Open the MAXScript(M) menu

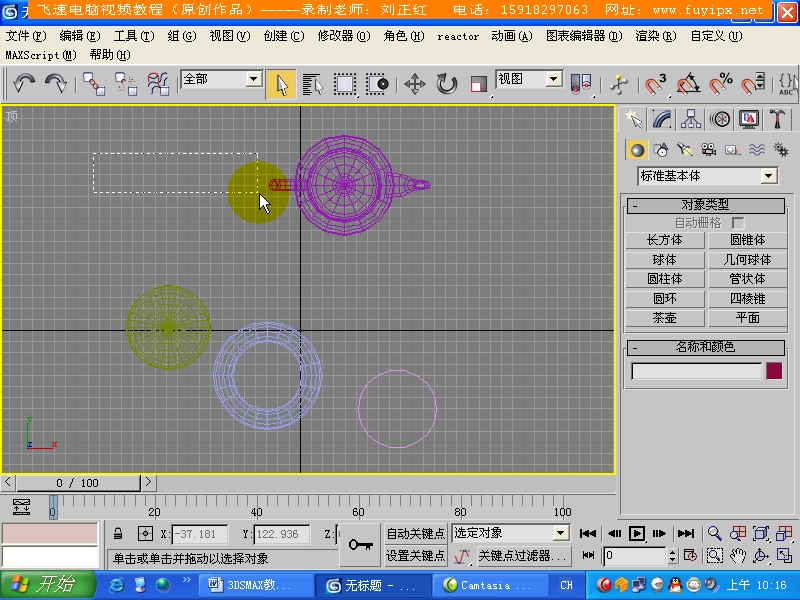pos(41,55)
